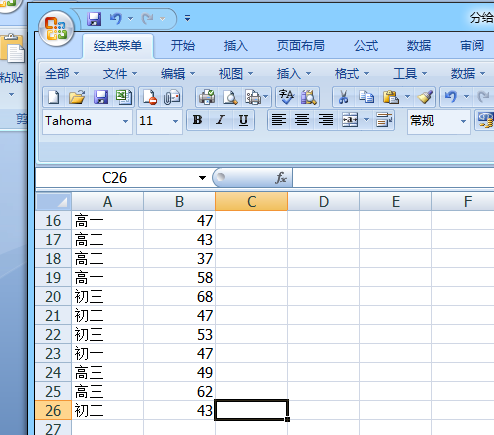Click the wrap text icon

384,120
